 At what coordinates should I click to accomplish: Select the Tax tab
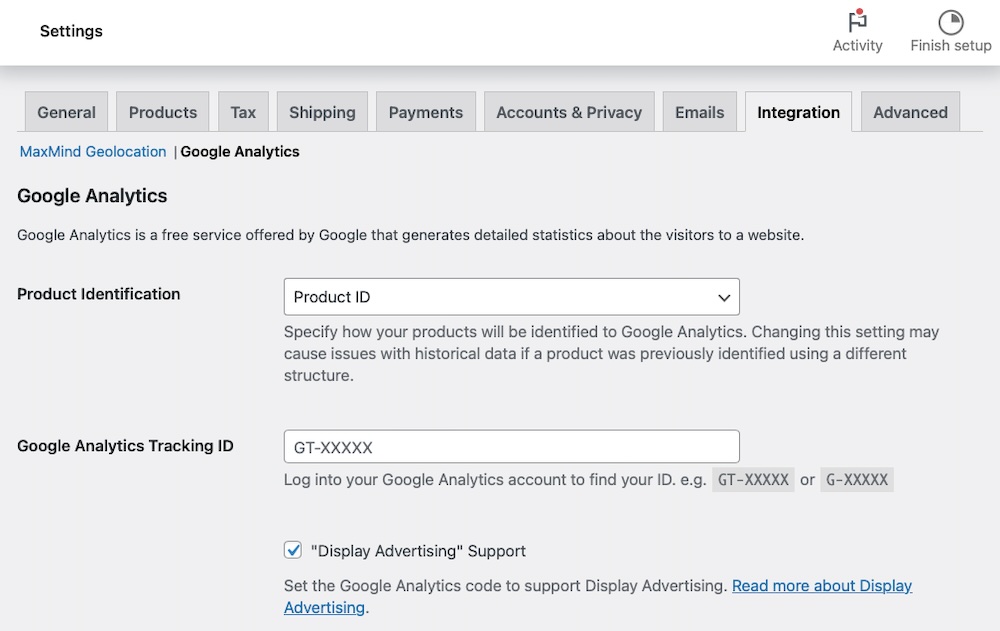243,112
